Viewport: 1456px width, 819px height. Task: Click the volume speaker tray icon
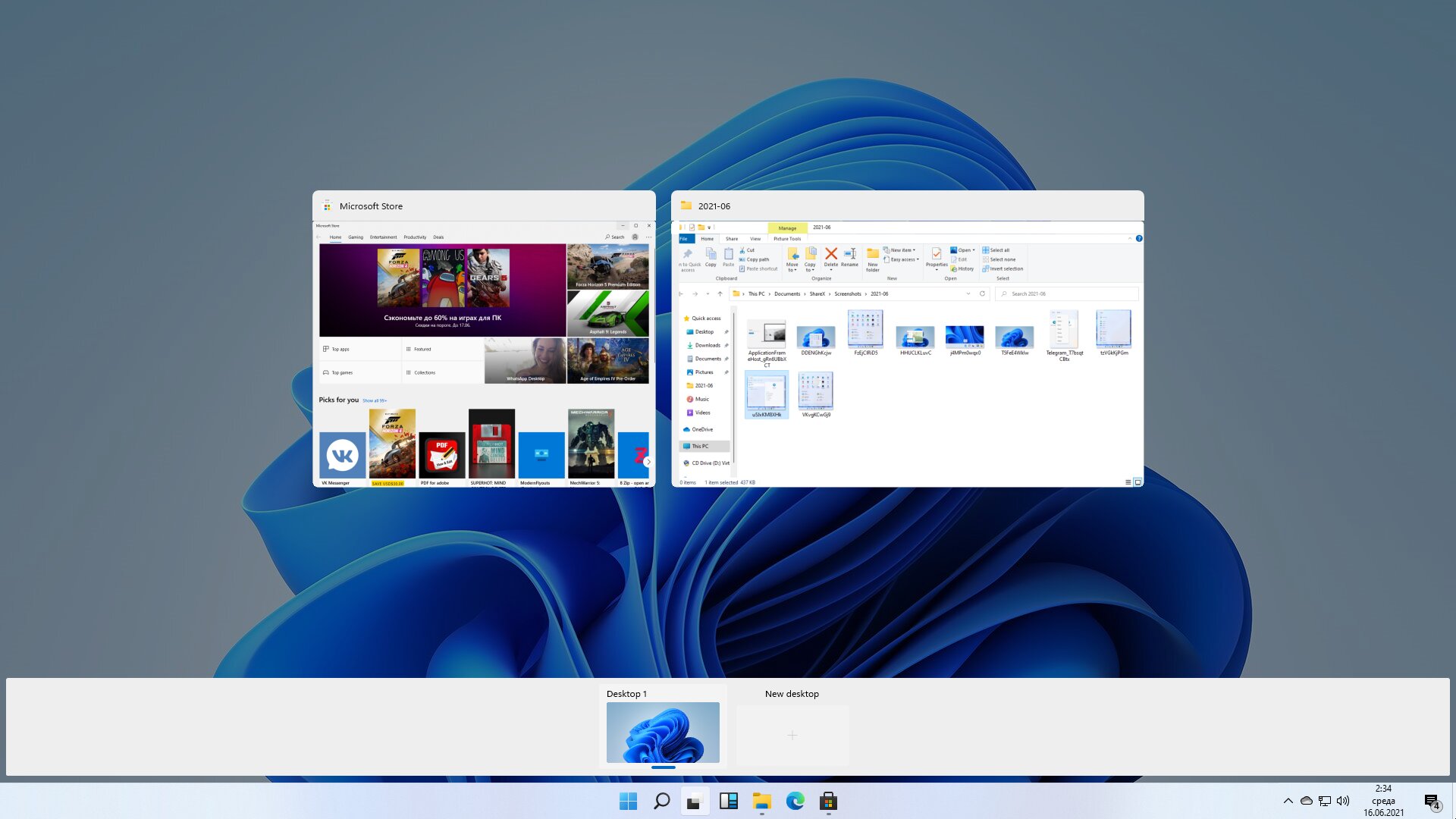(x=1343, y=801)
